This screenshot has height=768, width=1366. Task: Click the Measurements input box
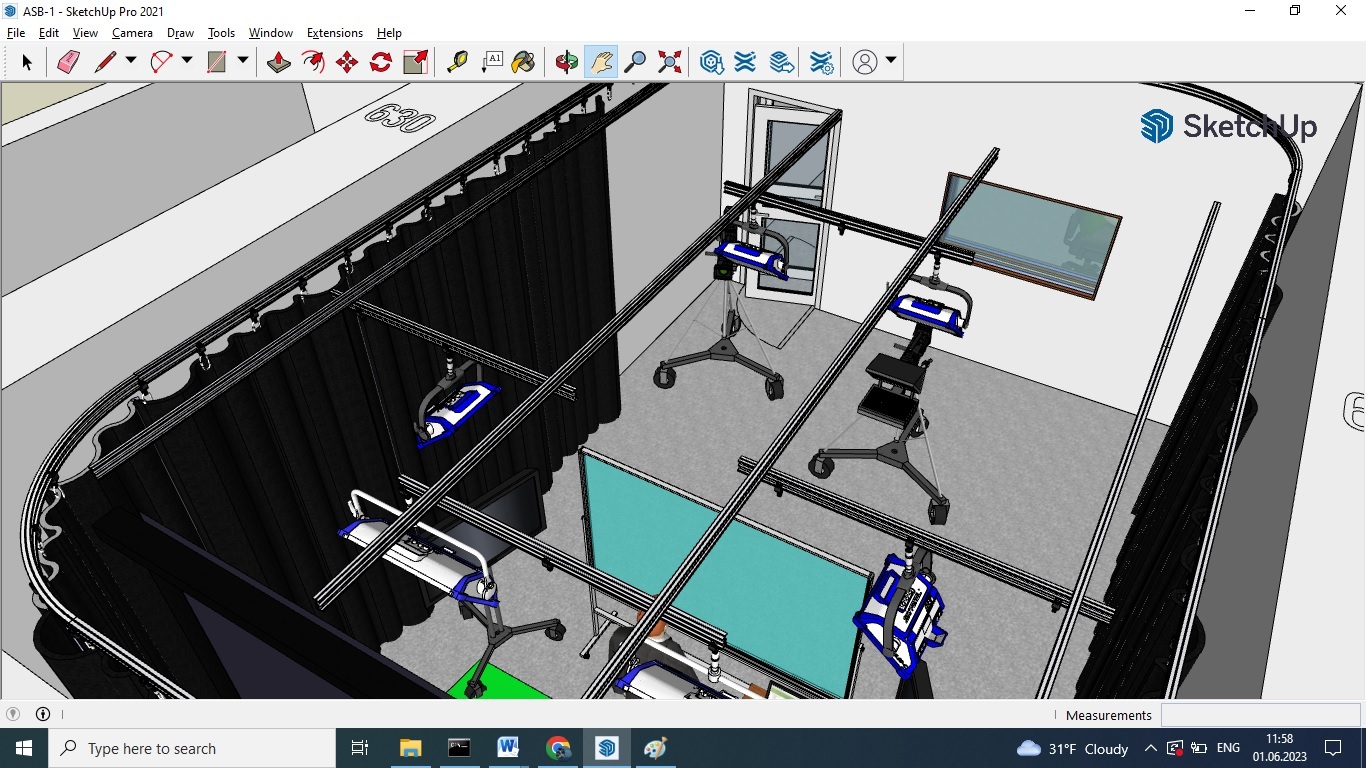pyautogui.click(x=1260, y=715)
